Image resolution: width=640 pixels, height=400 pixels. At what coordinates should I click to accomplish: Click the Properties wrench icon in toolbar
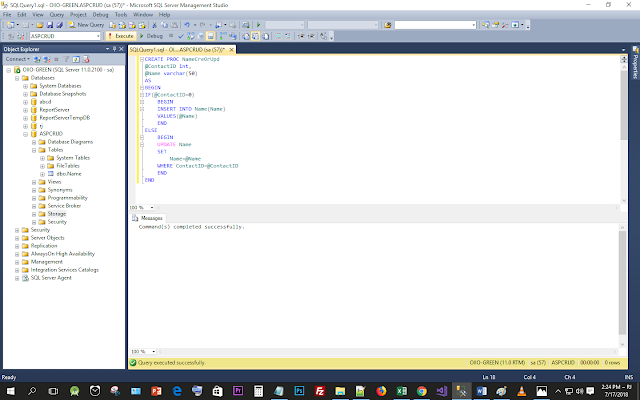pyautogui.click(x=505, y=25)
